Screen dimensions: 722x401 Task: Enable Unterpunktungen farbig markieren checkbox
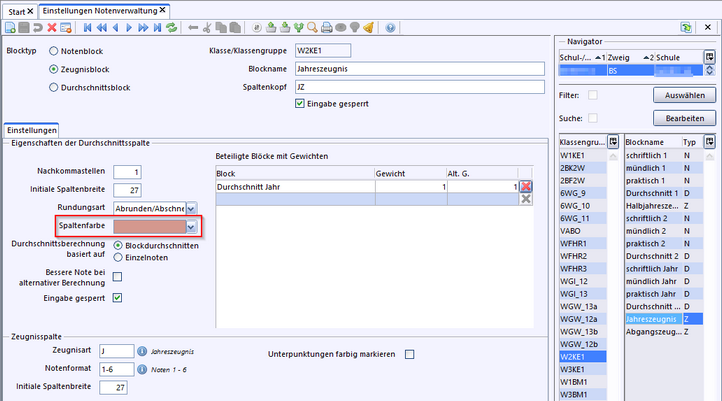[x=408, y=354]
